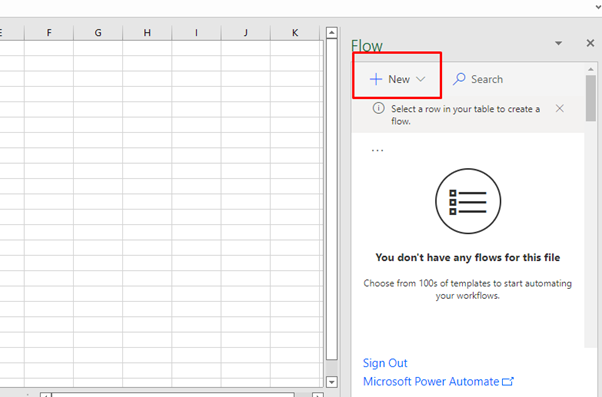The width and height of the screenshot is (602, 397).
Task: Open the New flow dropdown
Action: tap(397, 79)
